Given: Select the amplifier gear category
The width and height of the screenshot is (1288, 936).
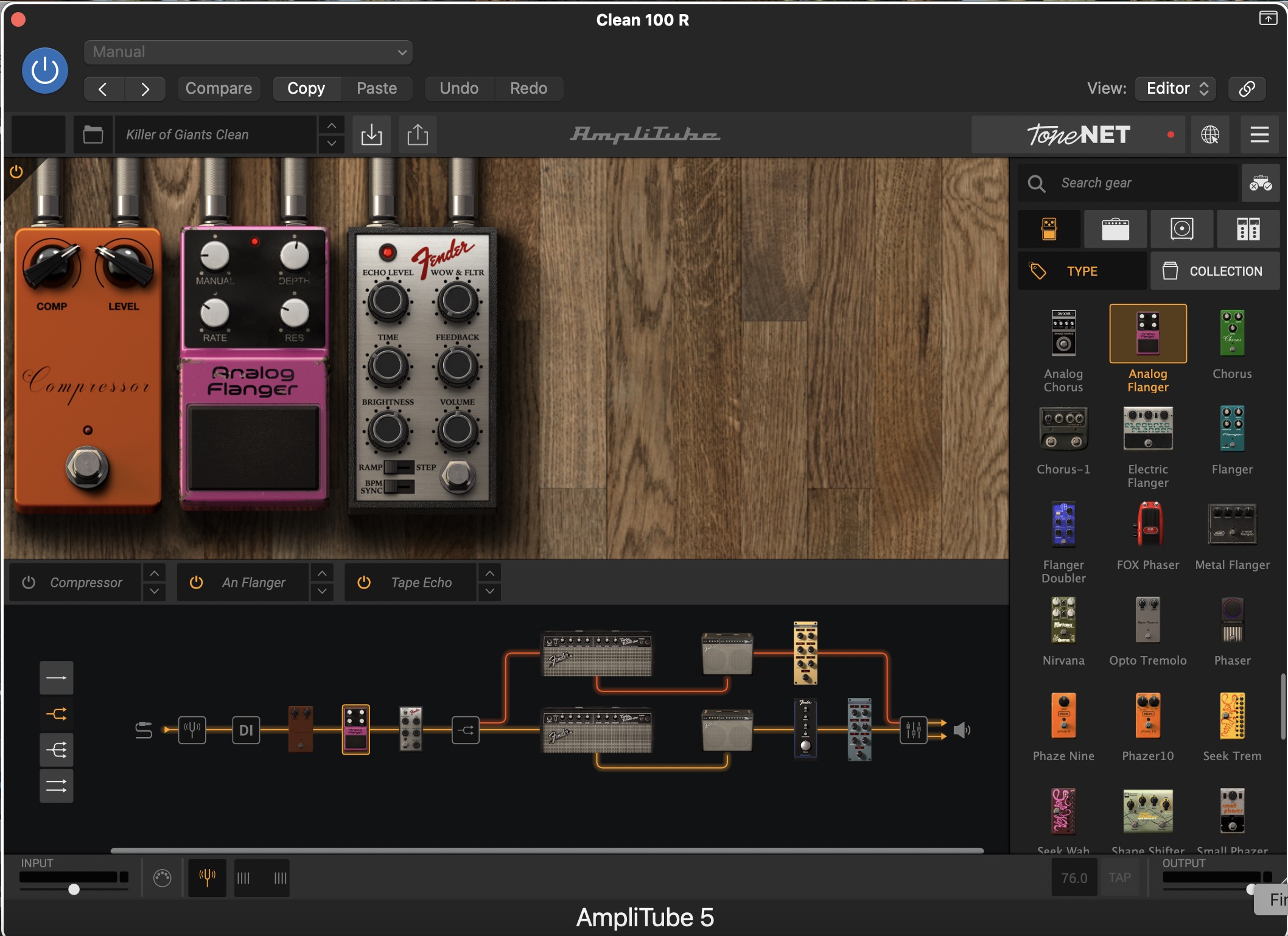Looking at the screenshot, I should [1115, 229].
